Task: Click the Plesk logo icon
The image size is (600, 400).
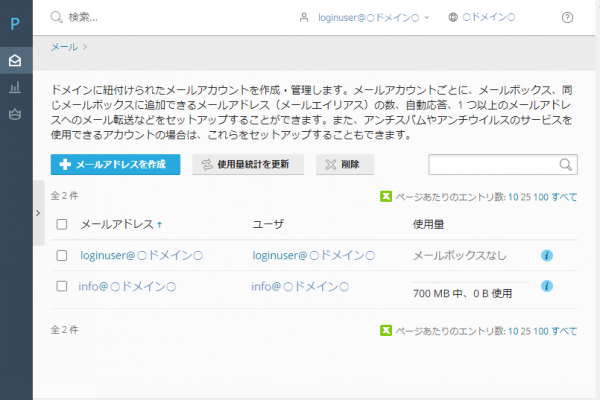Action: click(x=16, y=24)
